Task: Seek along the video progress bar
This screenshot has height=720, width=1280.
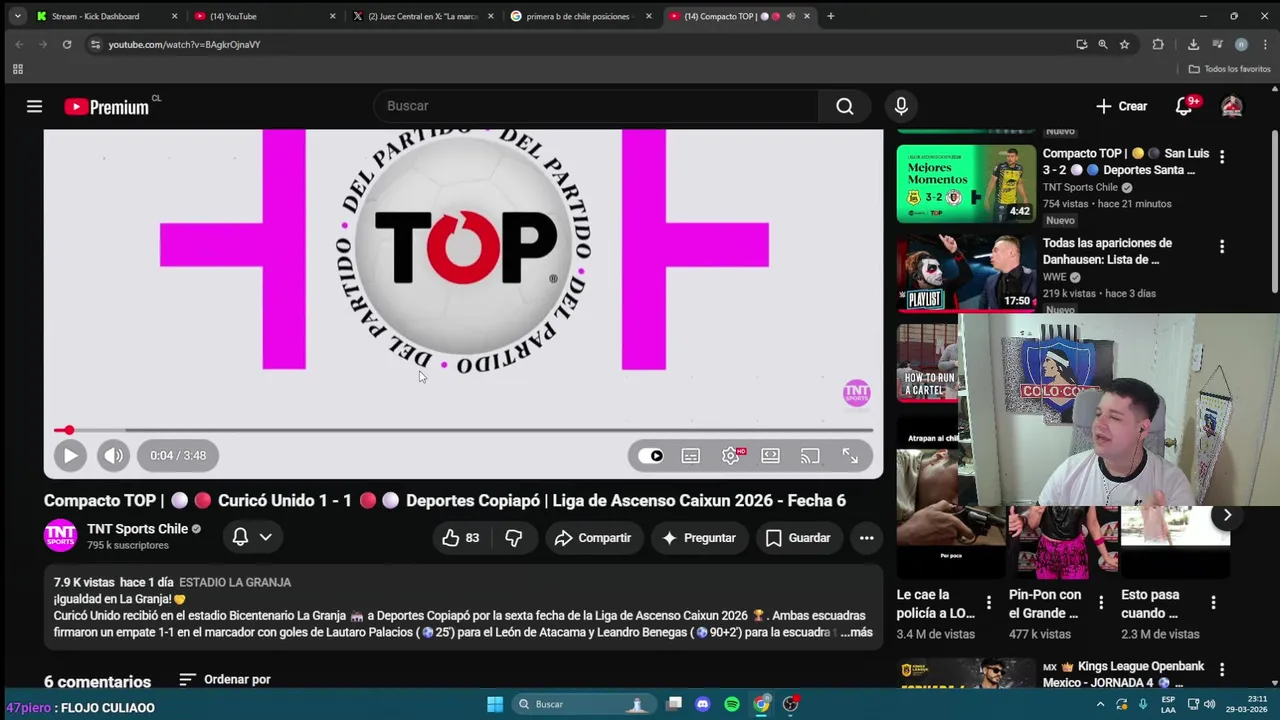Action: 463,430
